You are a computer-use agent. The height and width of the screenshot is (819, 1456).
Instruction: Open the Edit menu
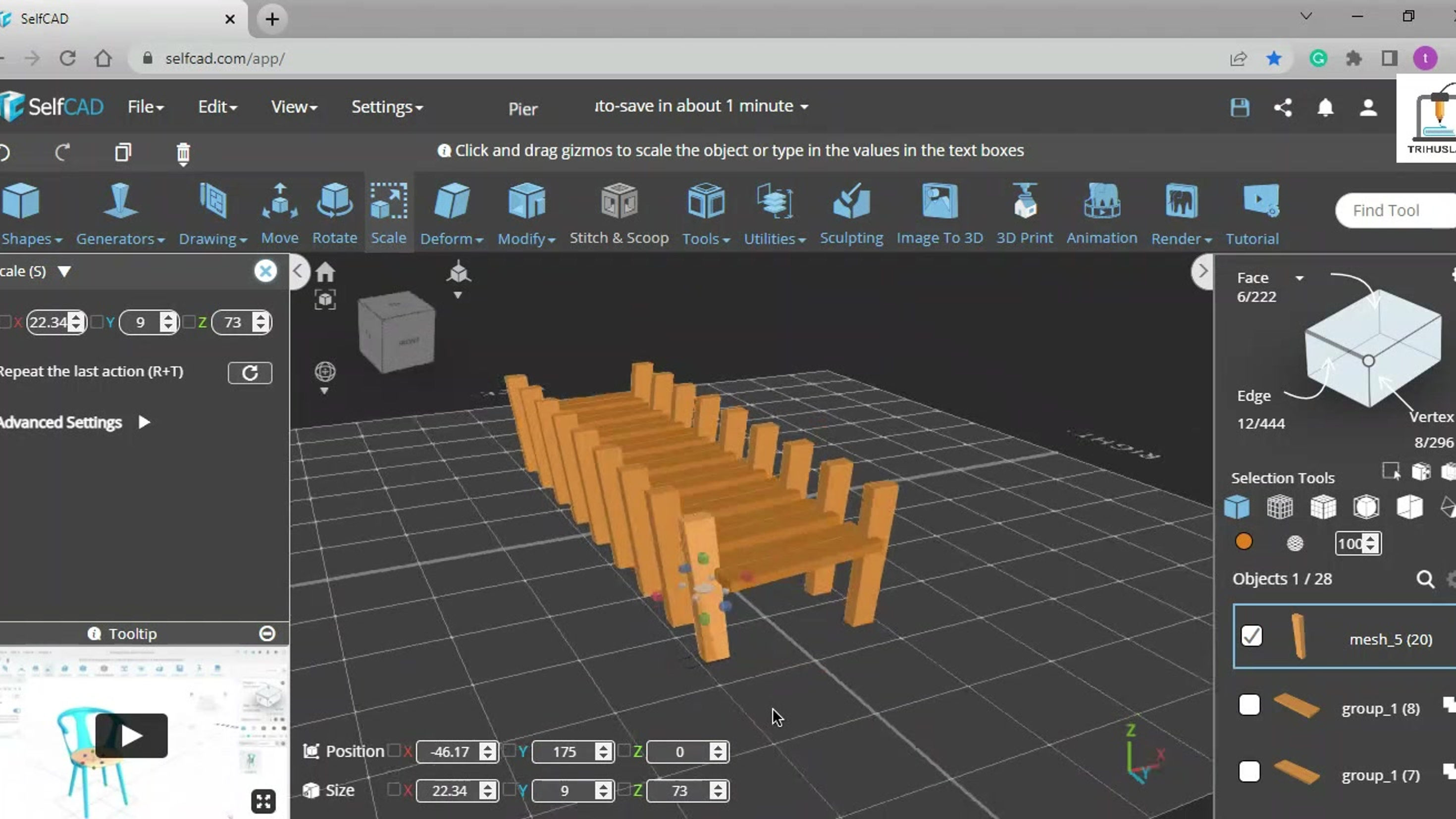(217, 107)
